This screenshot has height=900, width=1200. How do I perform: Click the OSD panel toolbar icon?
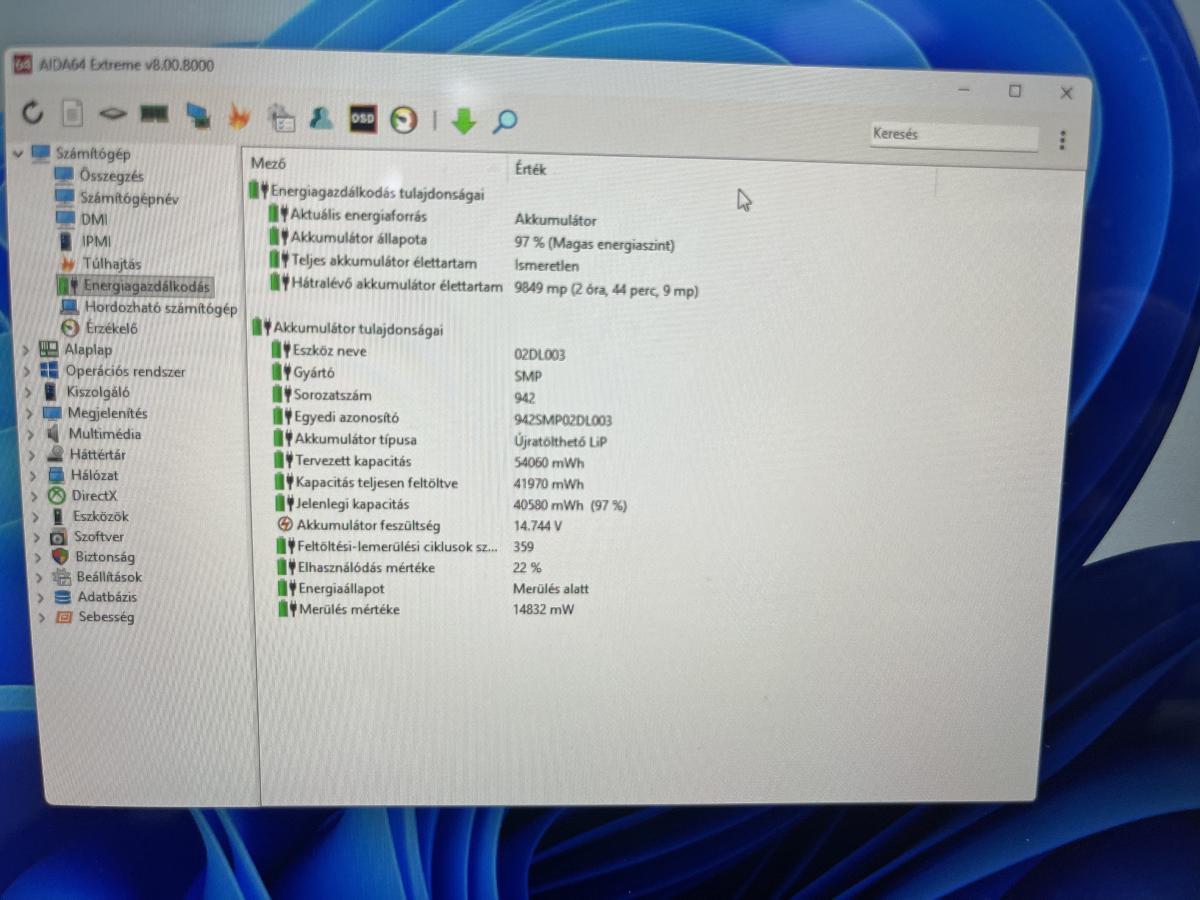click(362, 119)
